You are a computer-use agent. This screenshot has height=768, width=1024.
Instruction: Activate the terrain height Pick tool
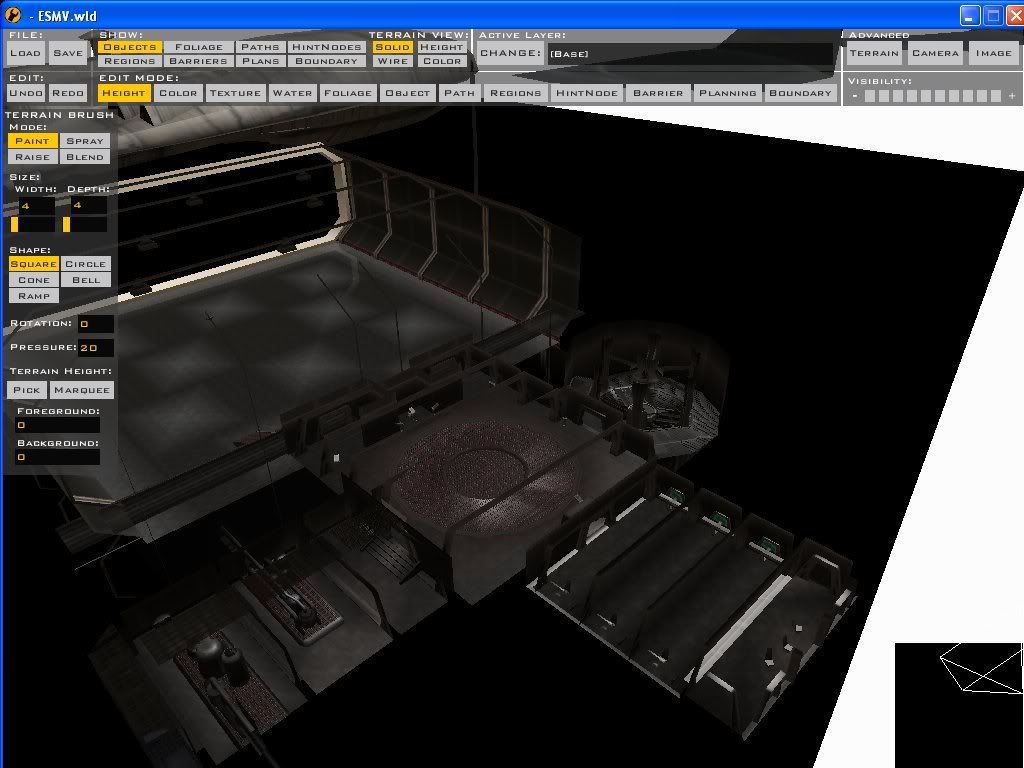tap(27, 390)
